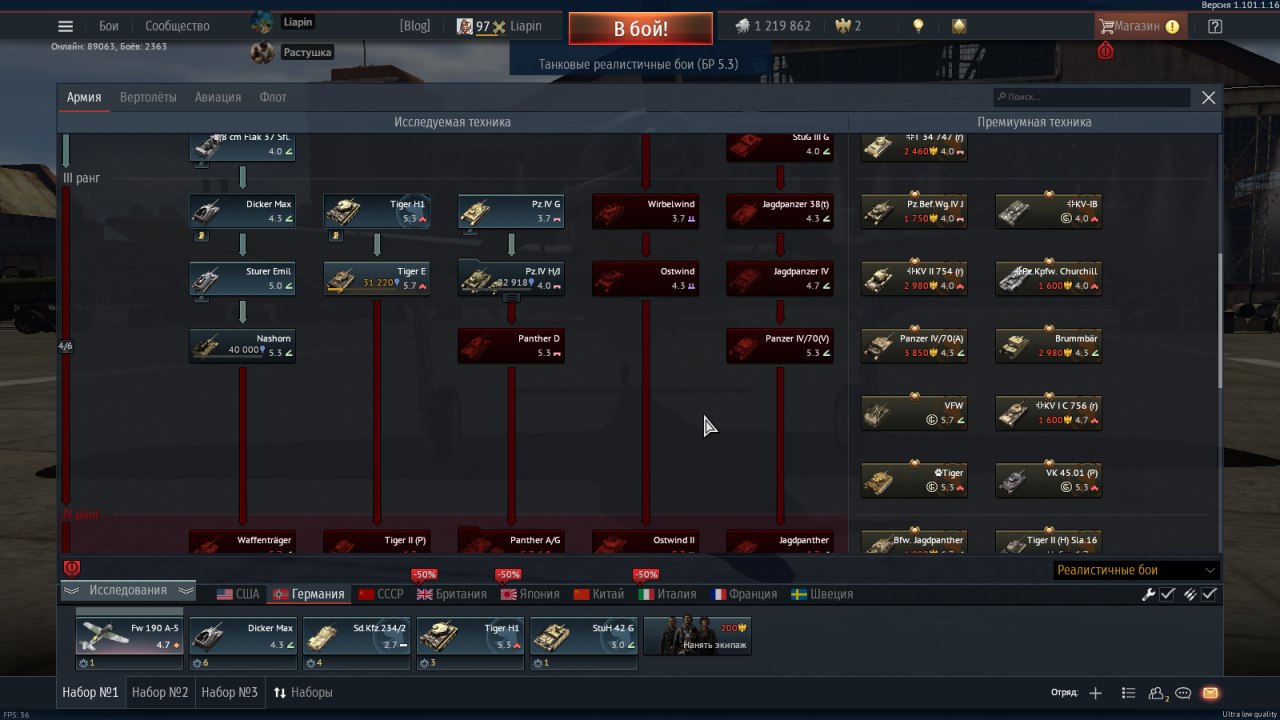The width and height of the screenshot is (1280, 720).
Task: Switch to the Флот tab
Action: pyautogui.click(x=273, y=97)
